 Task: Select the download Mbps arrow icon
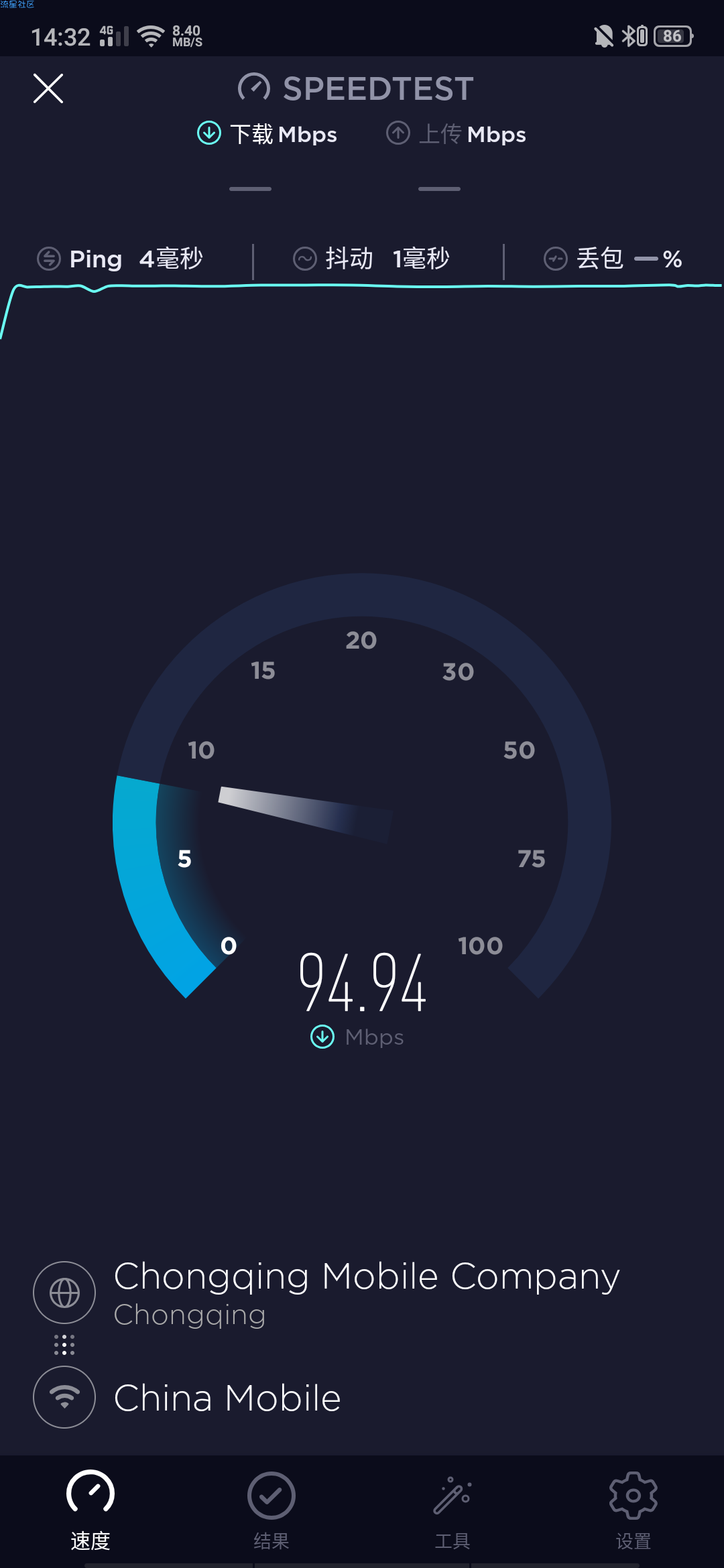click(x=209, y=133)
